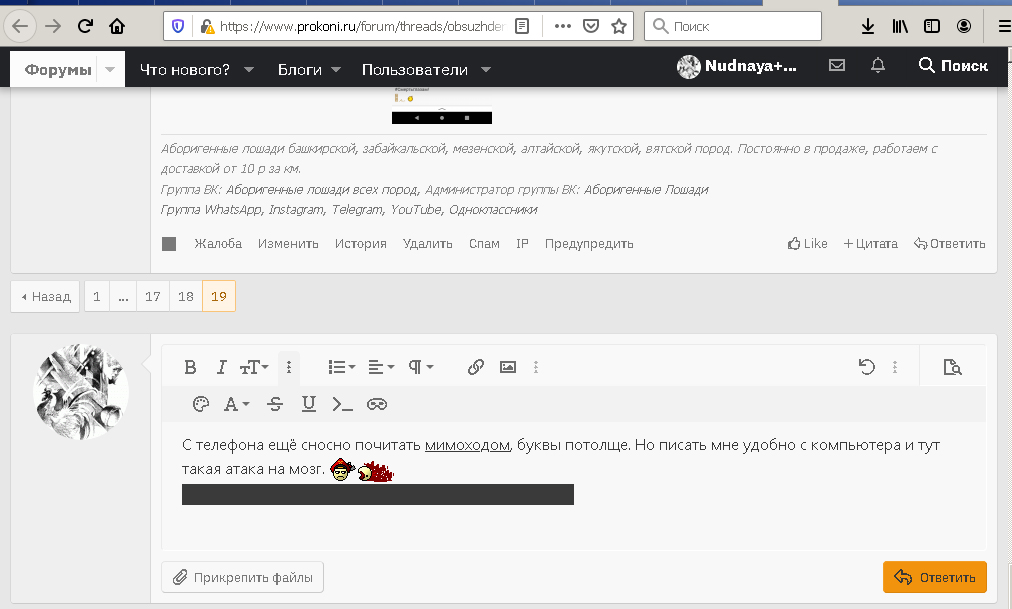Apply strikethrough formatting

[x=275, y=404]
